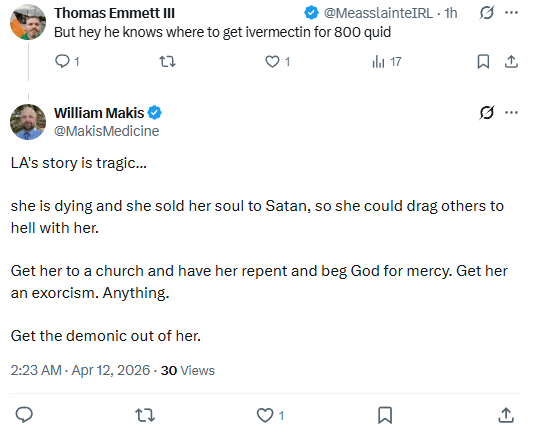Share William Makis's tweet
The height and width of the screenshot is (435, 533).
coord(506,415)
